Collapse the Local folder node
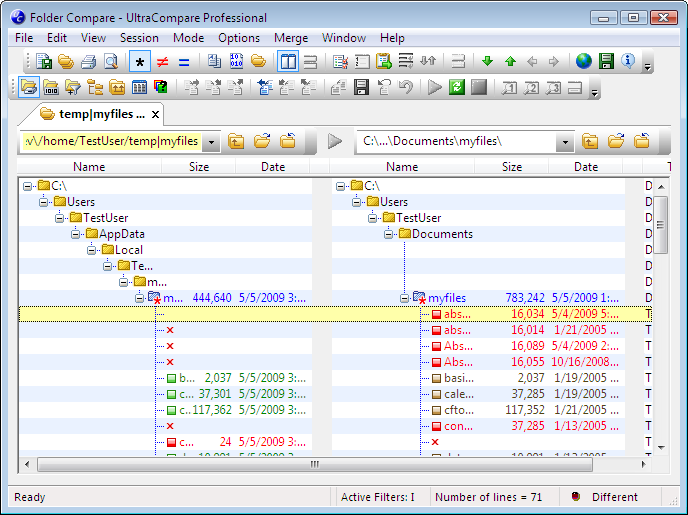 pyautogui.click(x=91, y=250)
